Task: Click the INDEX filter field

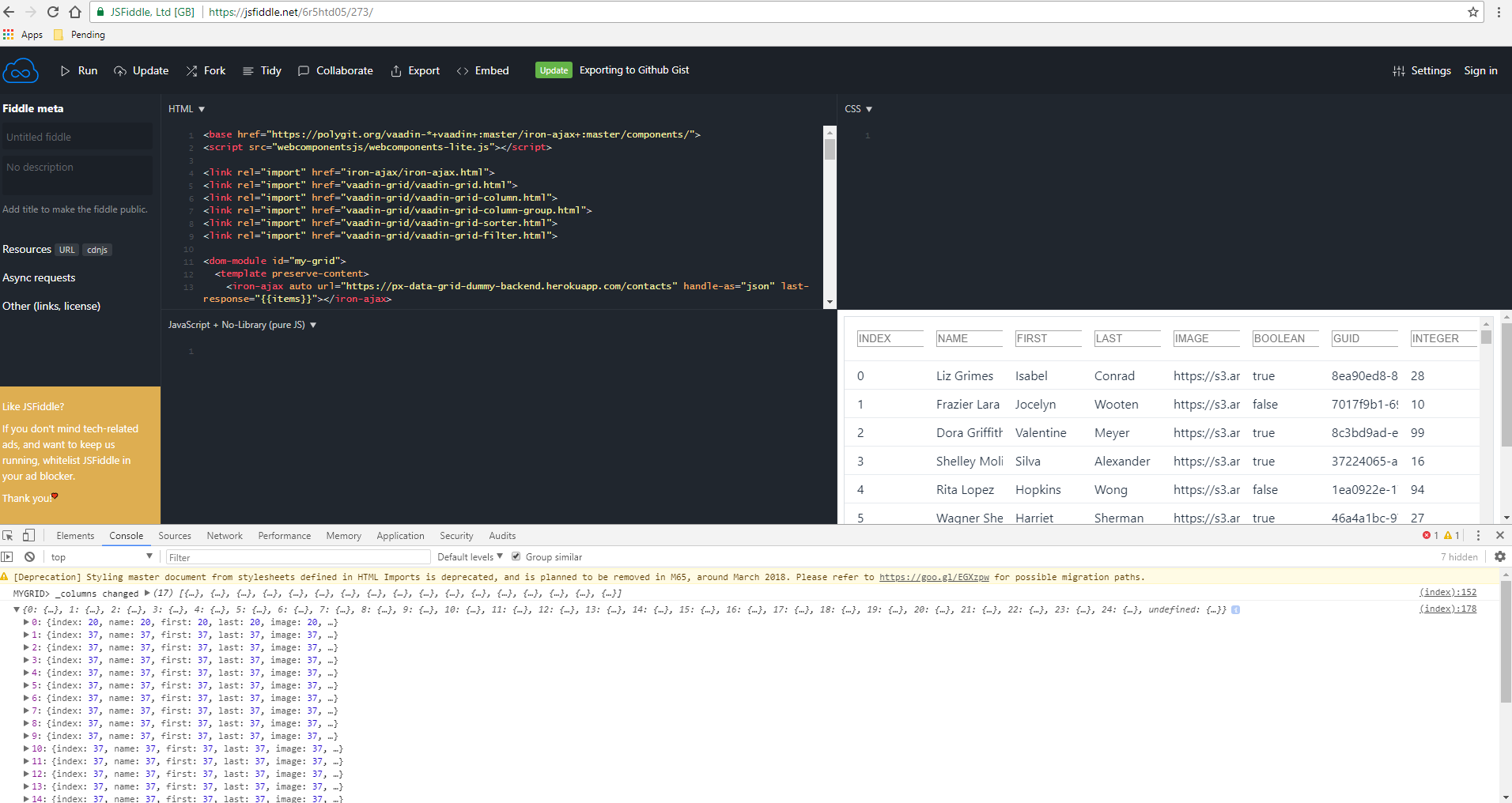Action: click(x=890, y=338)
